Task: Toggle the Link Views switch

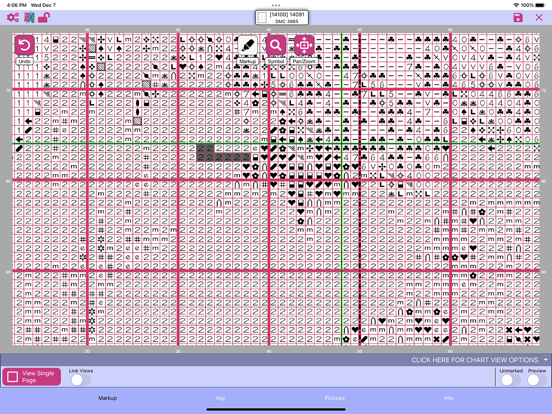Action: click(x=81, y=380)
